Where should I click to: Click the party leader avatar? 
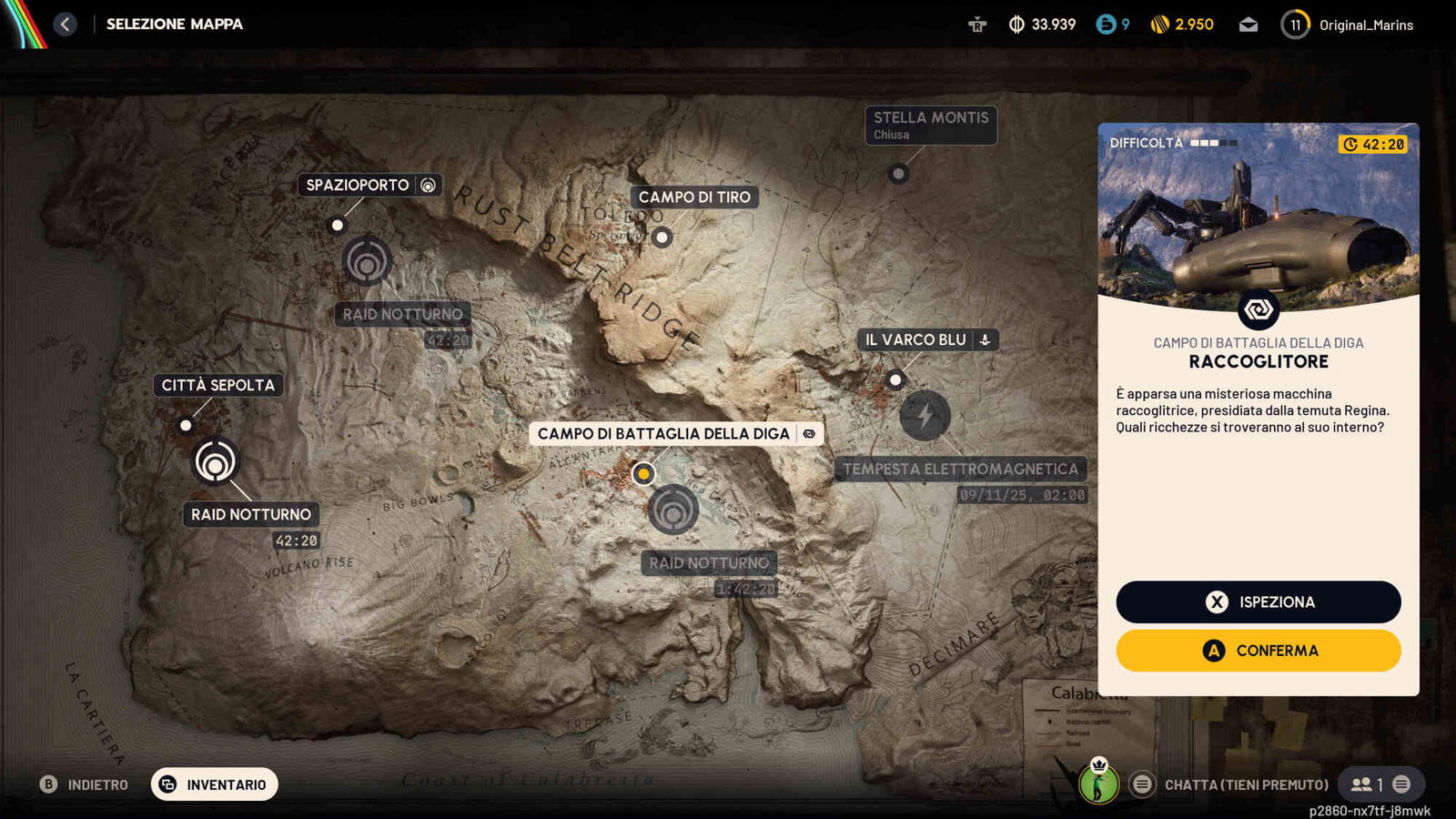[x=1098, y=783]
